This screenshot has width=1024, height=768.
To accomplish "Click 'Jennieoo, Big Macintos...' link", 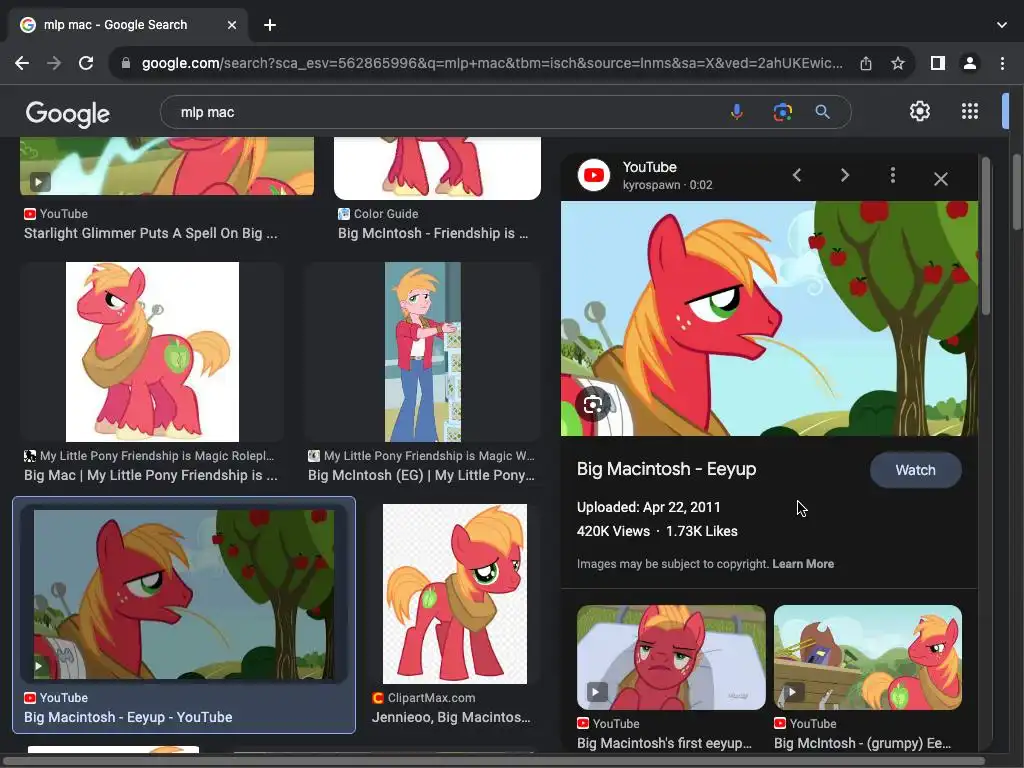I will pyautogui.click(x=451, y=717).
